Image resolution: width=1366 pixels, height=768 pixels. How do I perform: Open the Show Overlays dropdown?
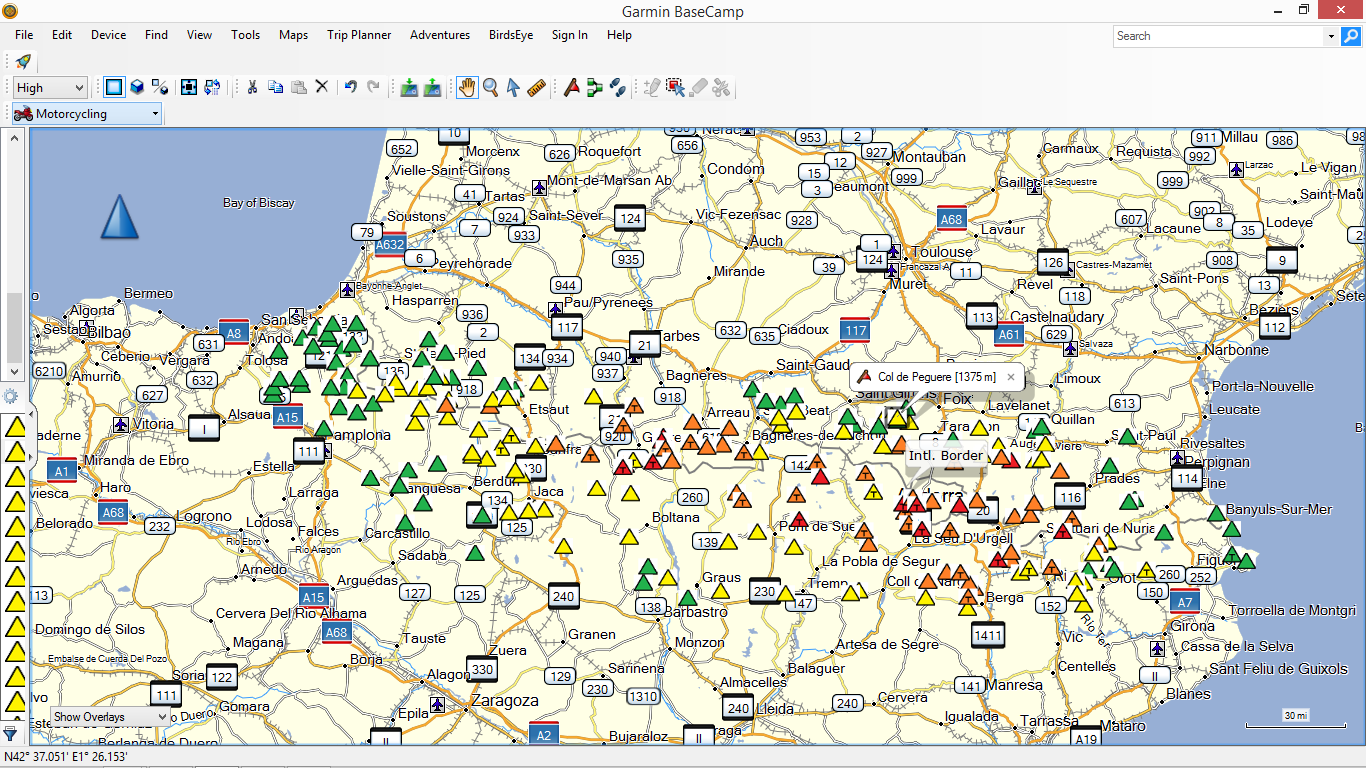click(110, 716)
